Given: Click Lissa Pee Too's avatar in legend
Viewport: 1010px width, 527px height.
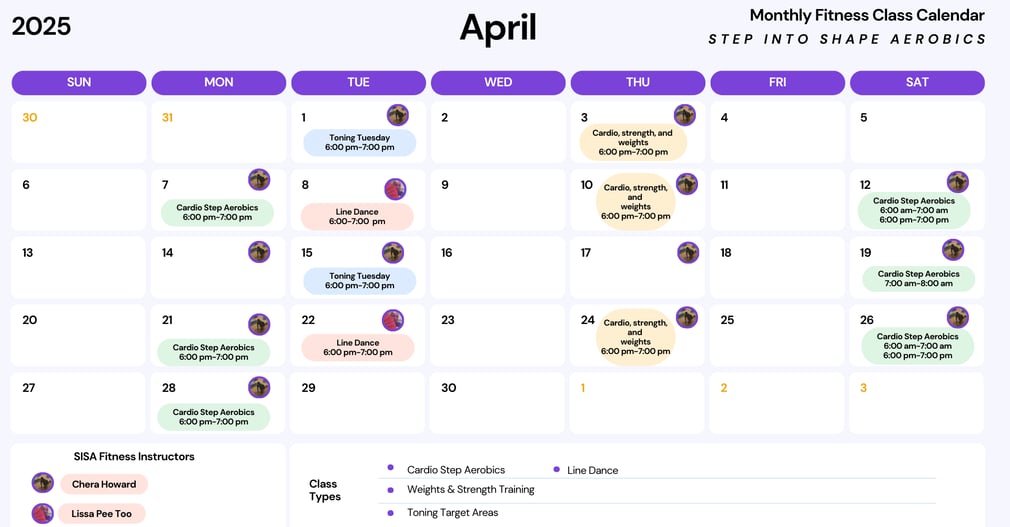Looking at the screenshot, I should 43,513.
